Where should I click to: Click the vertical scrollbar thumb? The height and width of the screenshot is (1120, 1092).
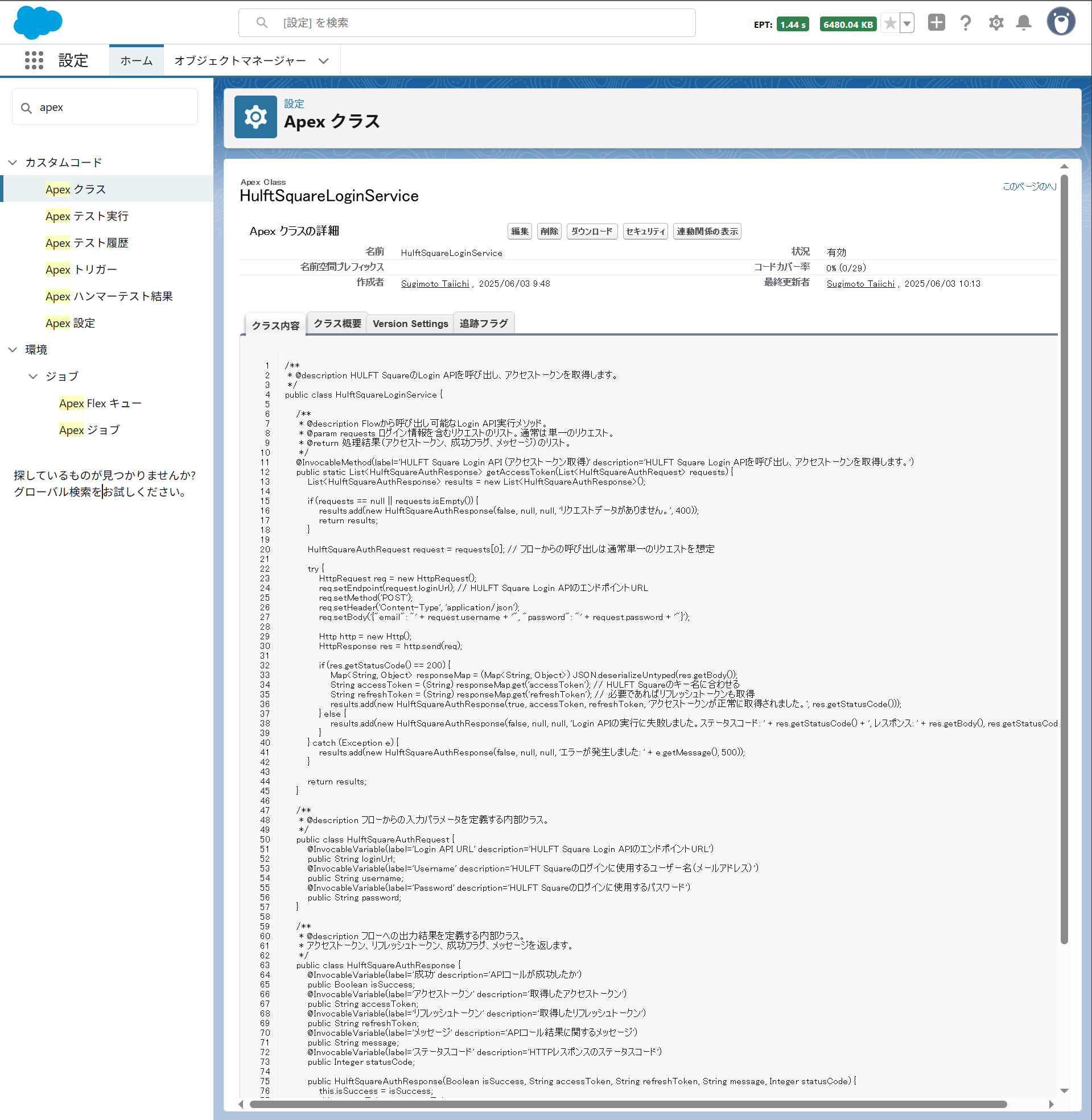tap(1065, 559)
